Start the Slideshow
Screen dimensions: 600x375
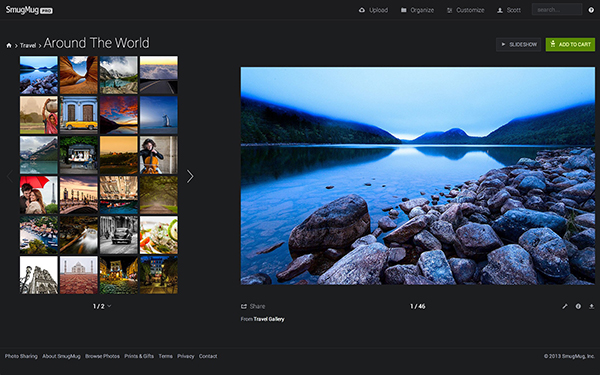(518, 44)
